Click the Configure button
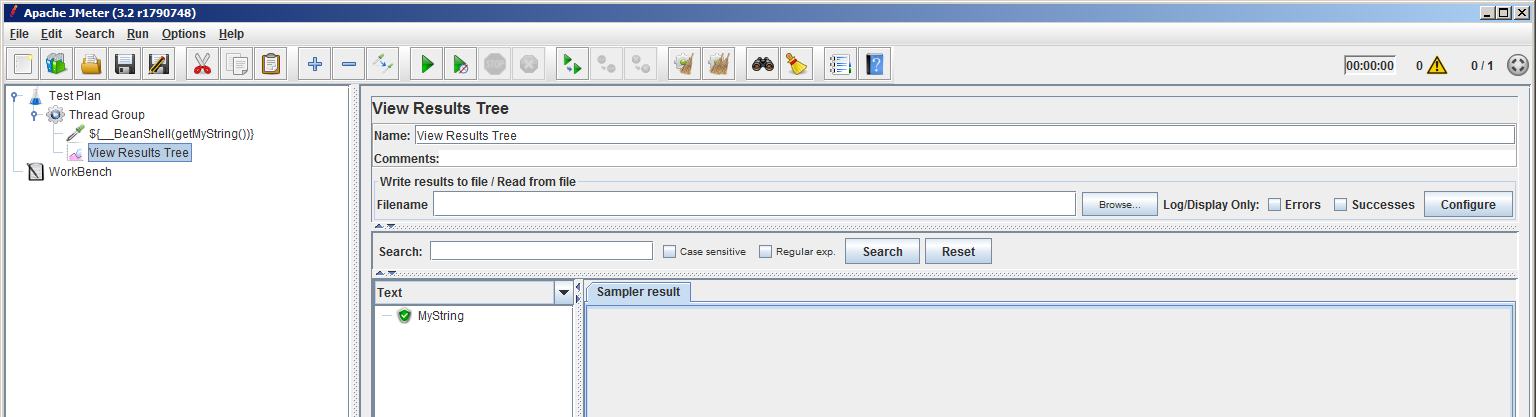The width and height of the screenshot is (1536, 417). (1468, 204)
